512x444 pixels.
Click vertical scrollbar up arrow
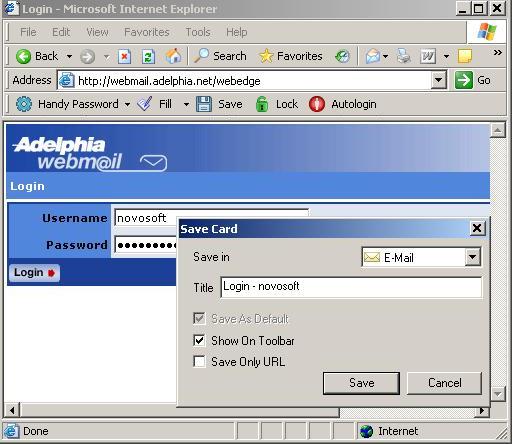(x=497, y=130)
